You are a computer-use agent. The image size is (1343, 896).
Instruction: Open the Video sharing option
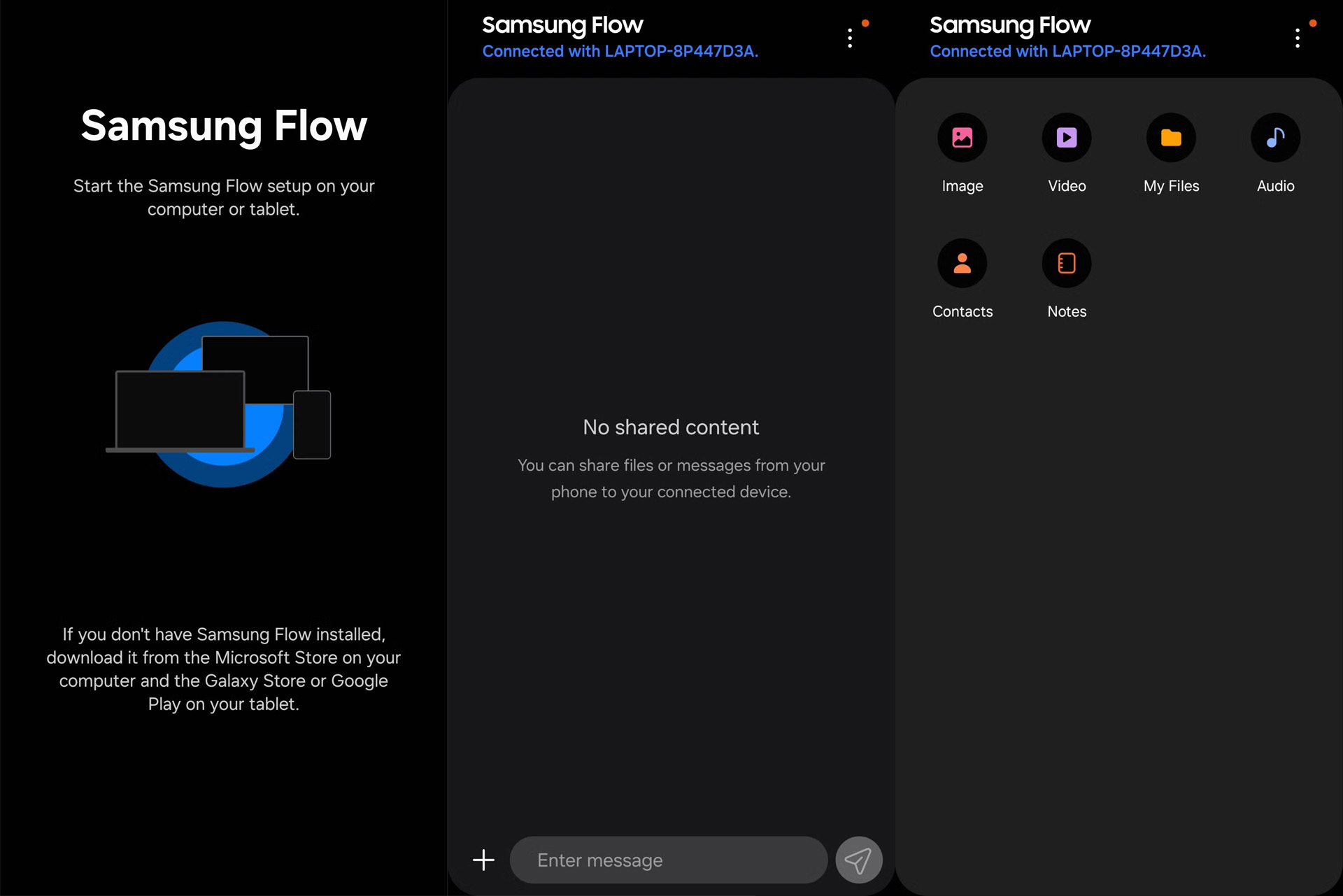point(1067,138)
